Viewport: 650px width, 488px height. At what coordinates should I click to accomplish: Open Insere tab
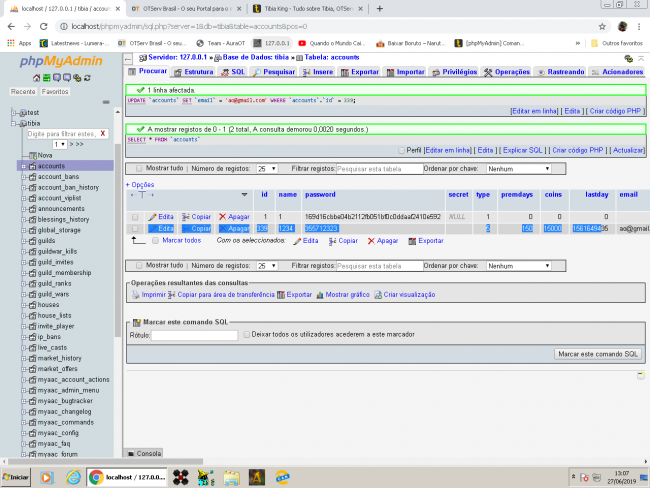pos(318,72)
